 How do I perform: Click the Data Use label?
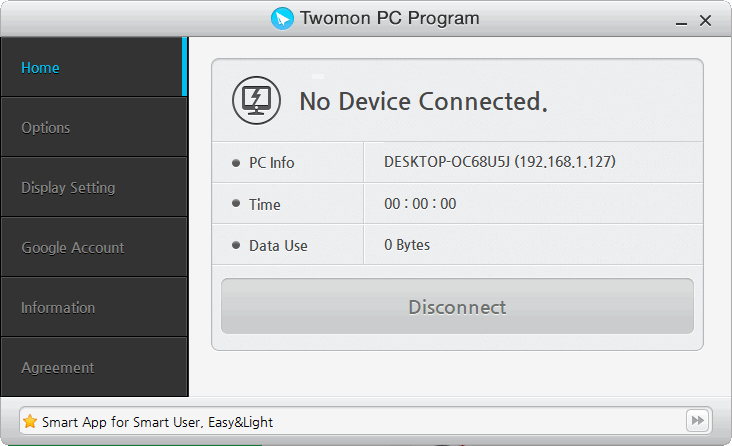[277, 246]
